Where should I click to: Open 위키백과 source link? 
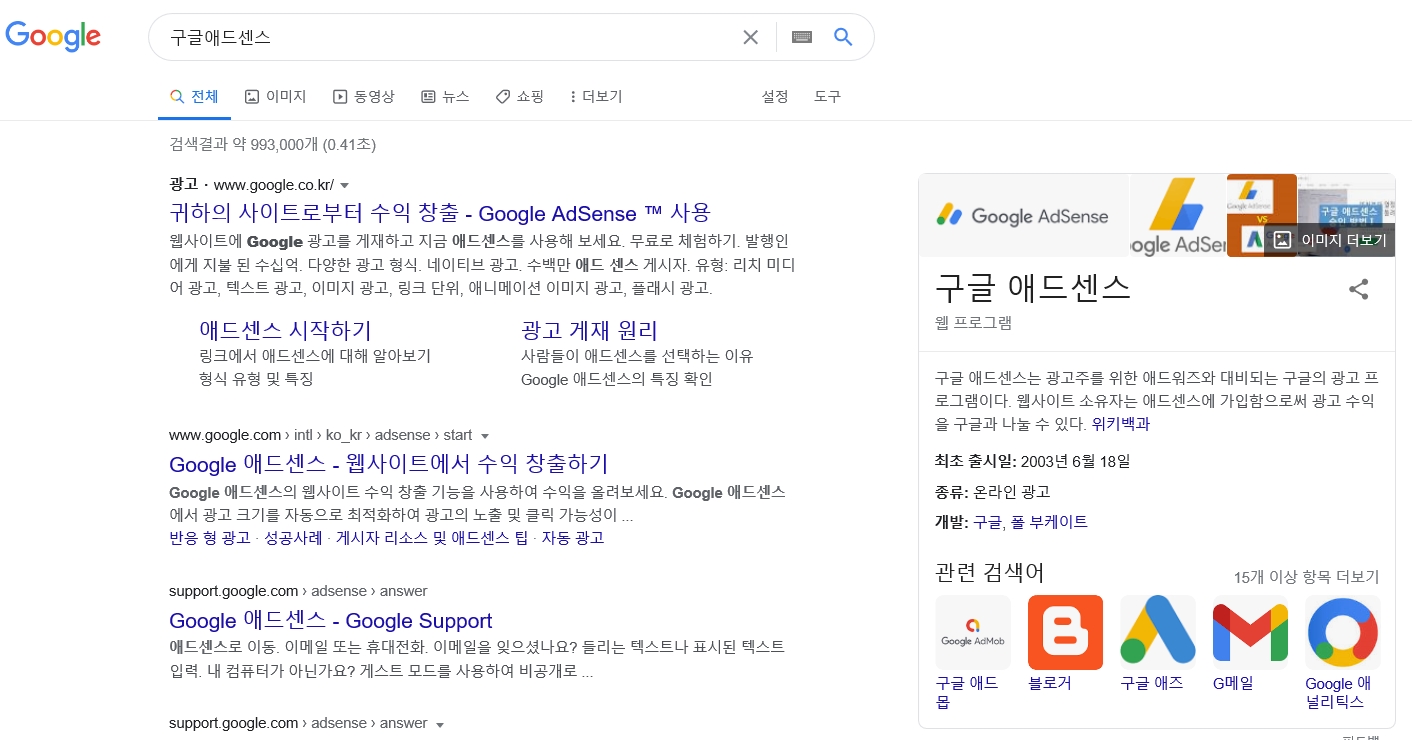click(1121, 424)
